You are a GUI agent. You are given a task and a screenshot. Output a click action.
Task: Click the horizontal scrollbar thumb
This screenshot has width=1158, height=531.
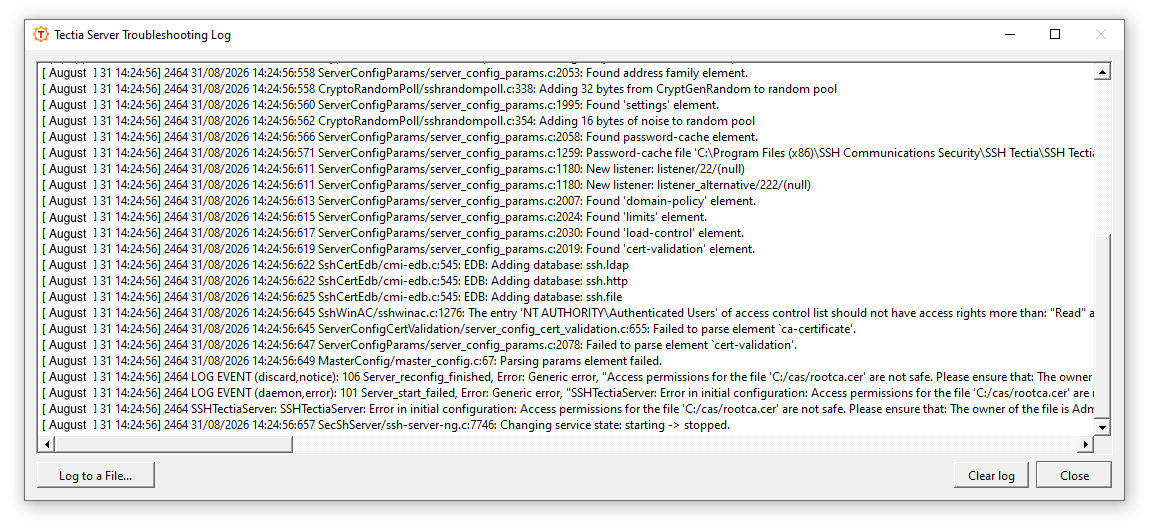[x=174, y=445]
